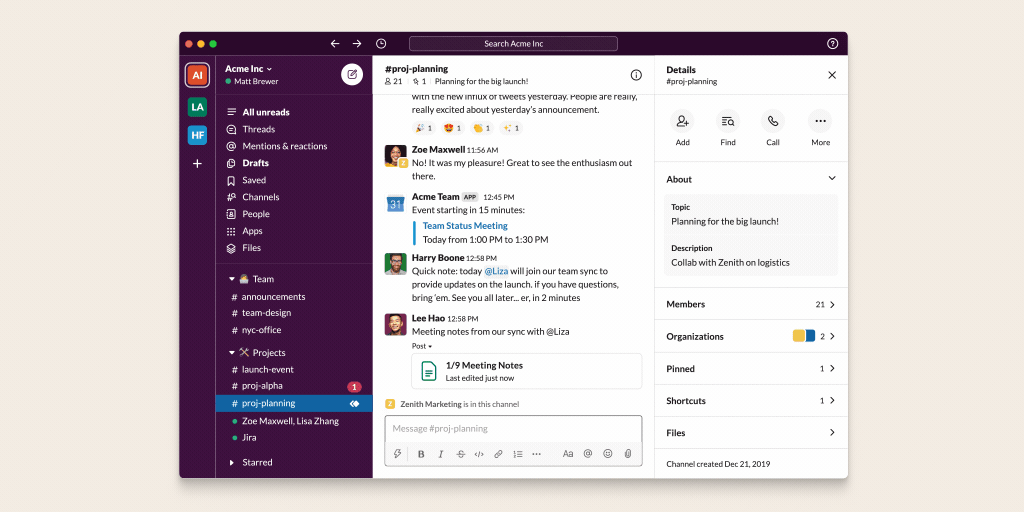This screenshot has height=512, width=1024.
Task: Click the Add people icon in Details
Action: coord(682,121)
